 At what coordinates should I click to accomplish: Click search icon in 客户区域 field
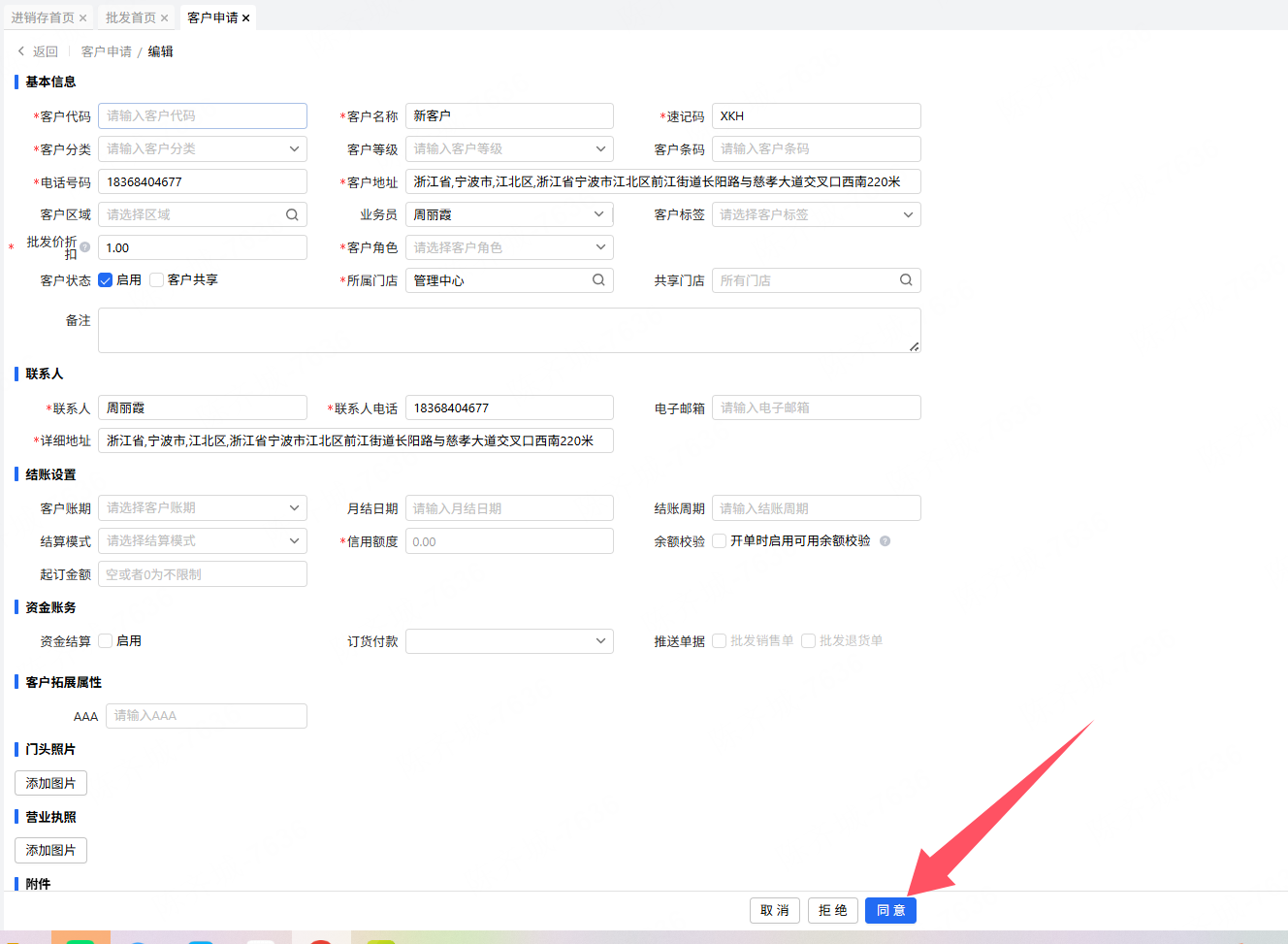click(292, 214)
